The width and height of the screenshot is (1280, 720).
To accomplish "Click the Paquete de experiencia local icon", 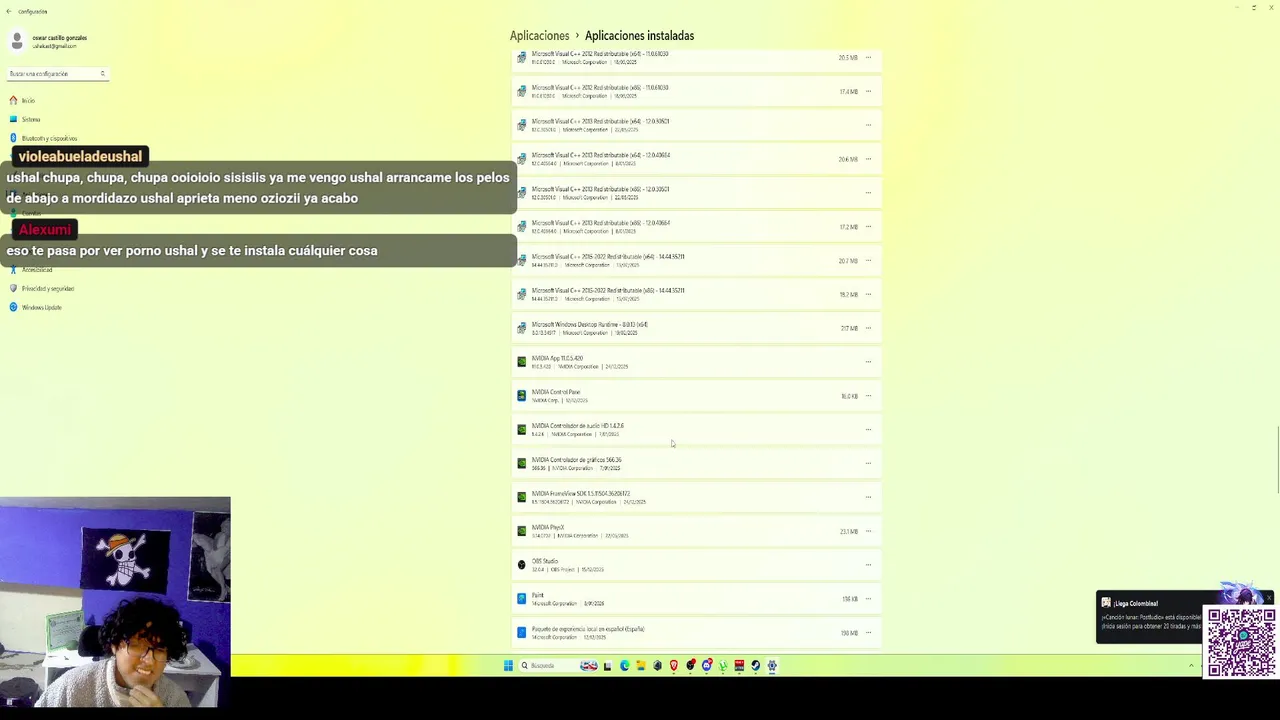I will point(521,633).
